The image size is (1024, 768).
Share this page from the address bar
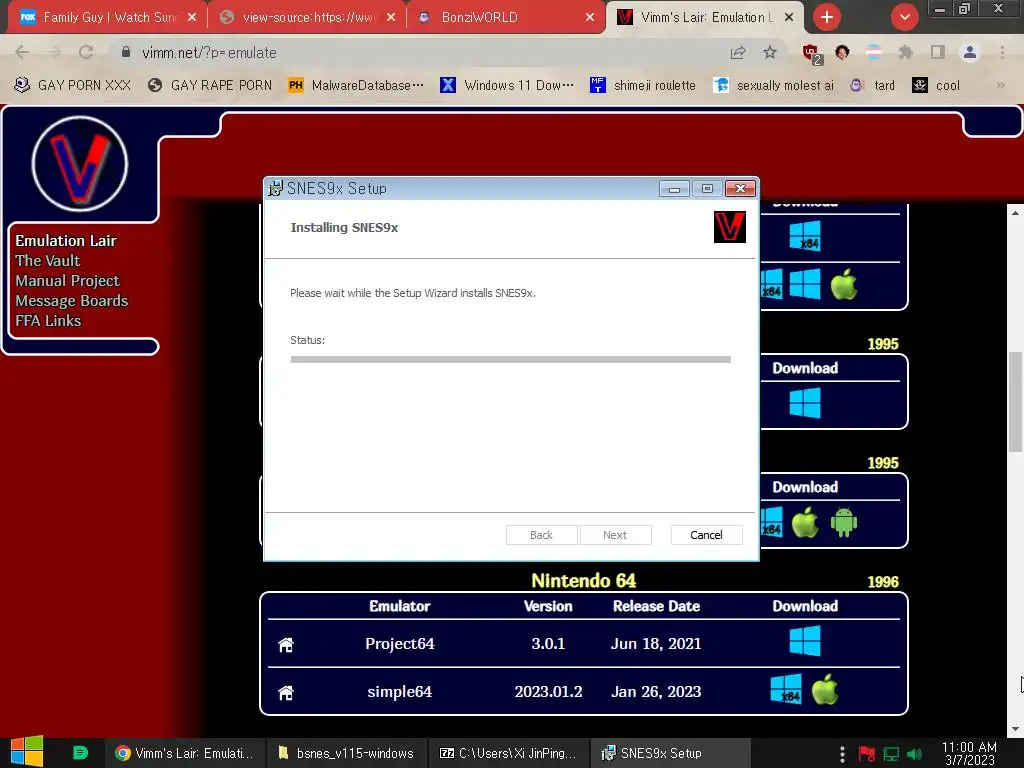pyautogui.click(x=738, y=52)
